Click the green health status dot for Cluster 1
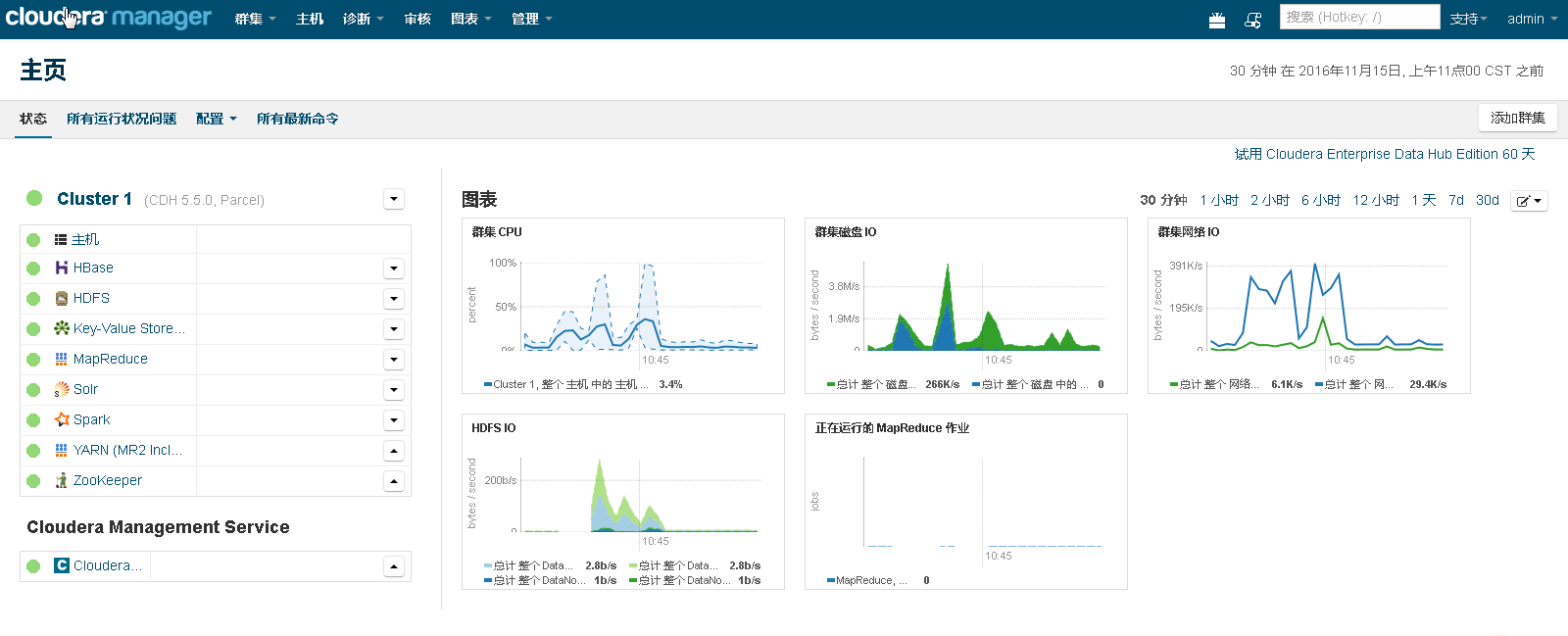Screen dimensions: 1568x636 coord(34,198)
